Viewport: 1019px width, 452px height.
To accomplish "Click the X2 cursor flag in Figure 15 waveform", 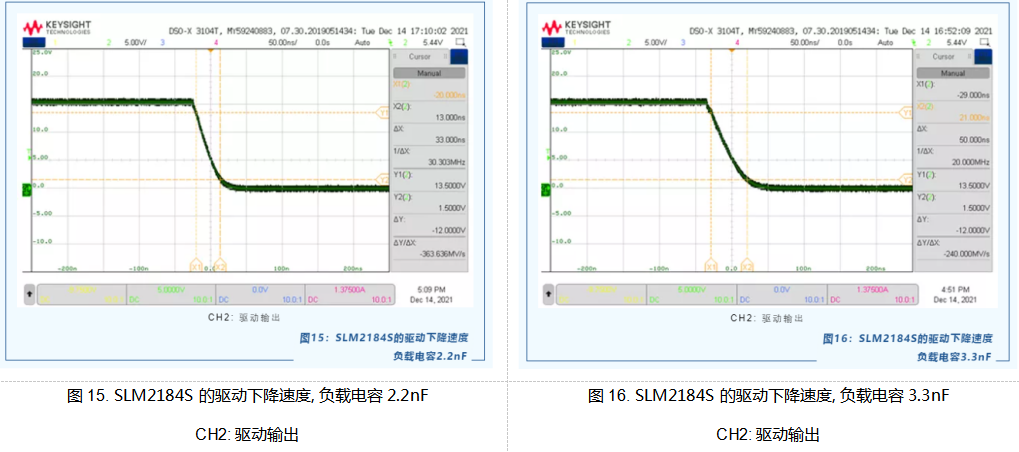I will [220, 266].
